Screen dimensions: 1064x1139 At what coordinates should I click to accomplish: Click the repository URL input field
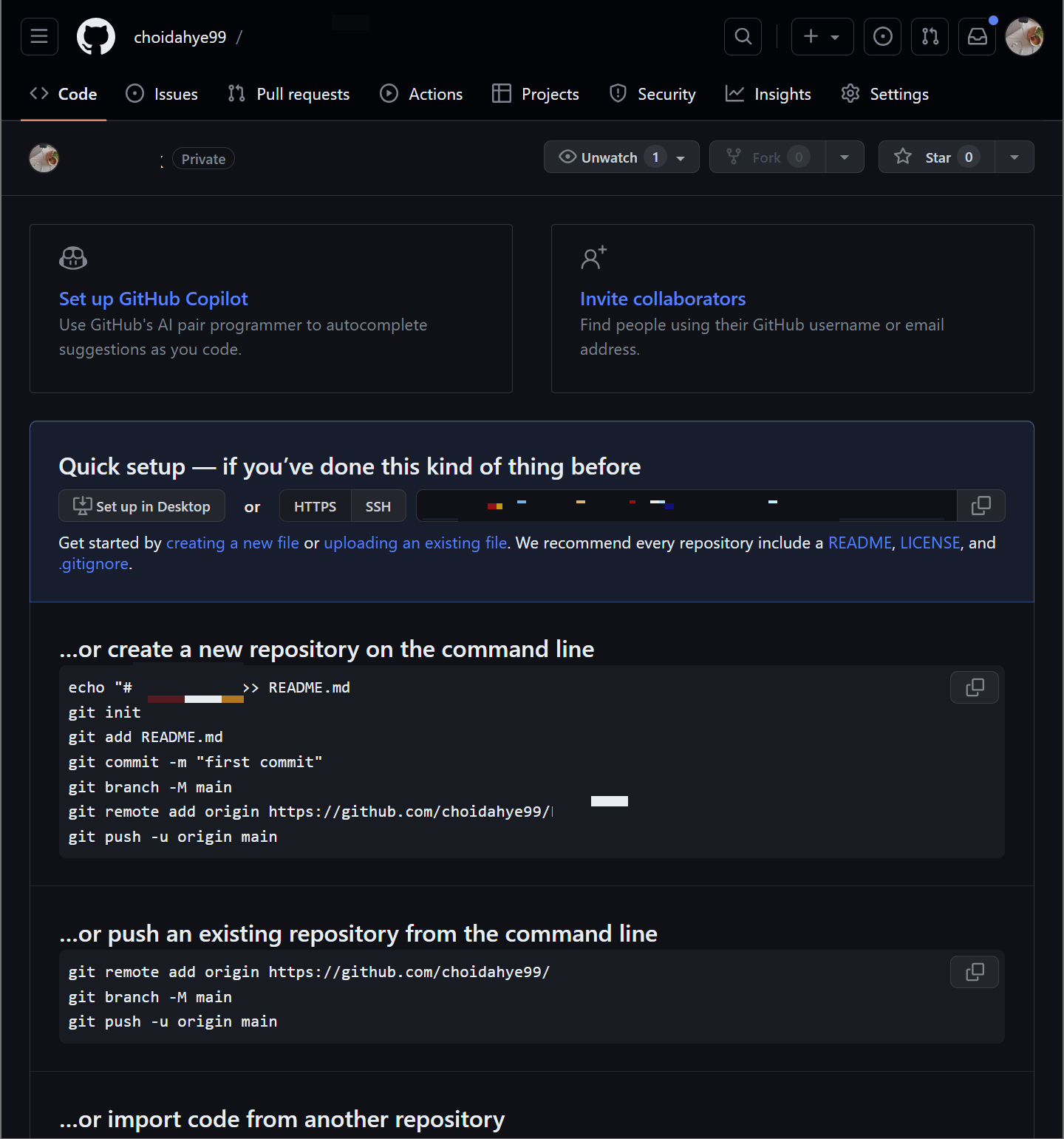[687, 506]
